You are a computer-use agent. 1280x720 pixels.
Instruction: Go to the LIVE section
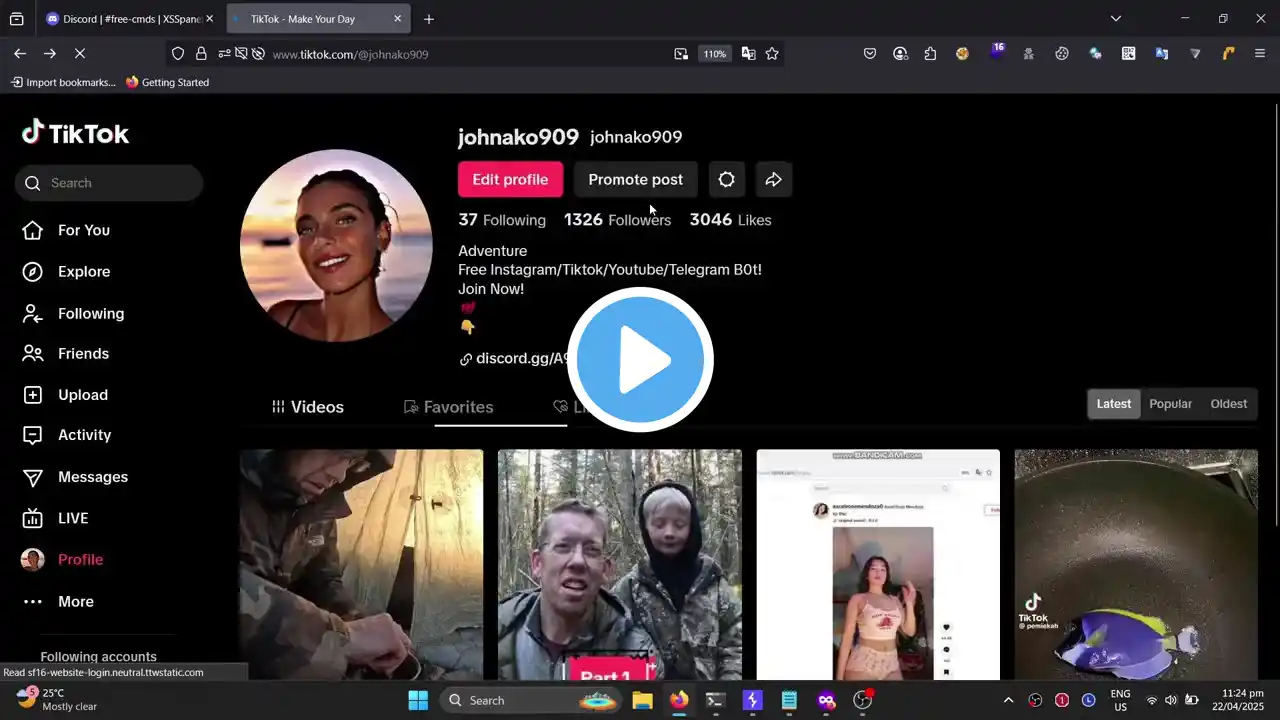coord(56,518)
